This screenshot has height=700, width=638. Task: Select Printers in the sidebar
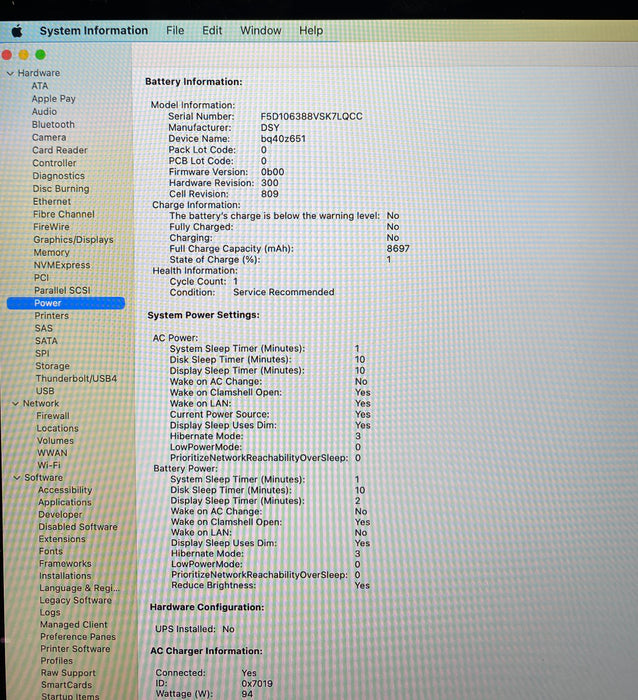coord(52,316)
